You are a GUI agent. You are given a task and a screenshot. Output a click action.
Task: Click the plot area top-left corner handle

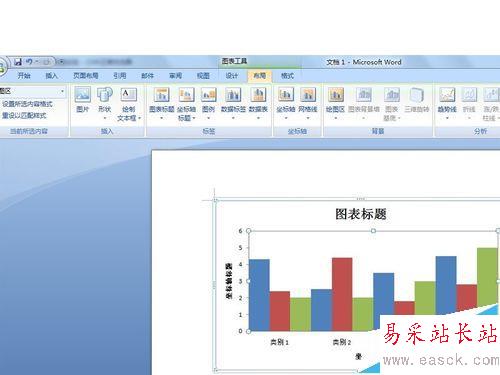click(x=248, y=231)
